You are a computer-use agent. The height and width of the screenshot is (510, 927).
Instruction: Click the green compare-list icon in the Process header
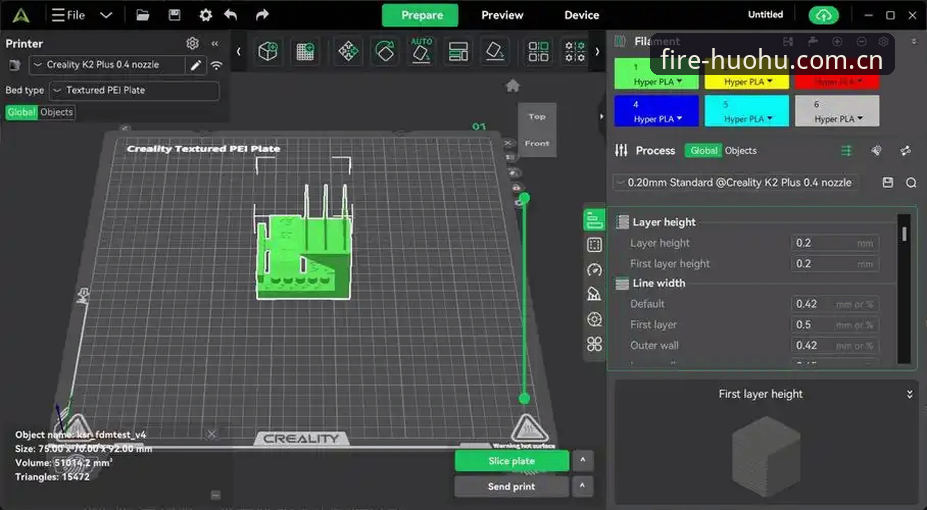coord(847,151)
